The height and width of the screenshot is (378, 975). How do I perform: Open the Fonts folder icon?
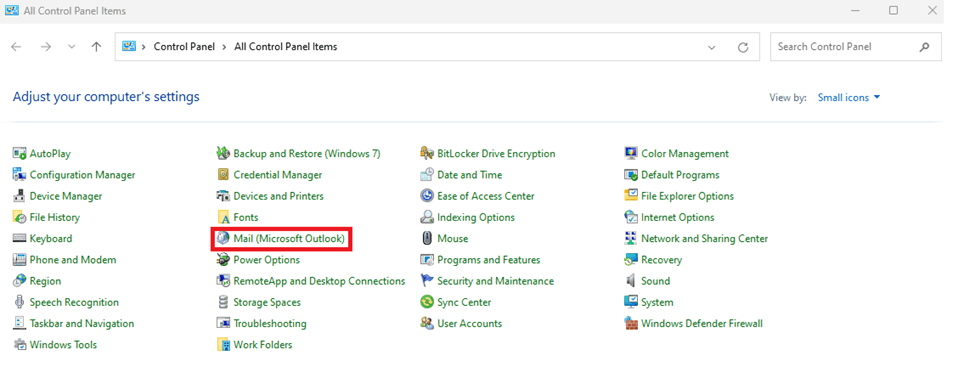coord(223,217)
